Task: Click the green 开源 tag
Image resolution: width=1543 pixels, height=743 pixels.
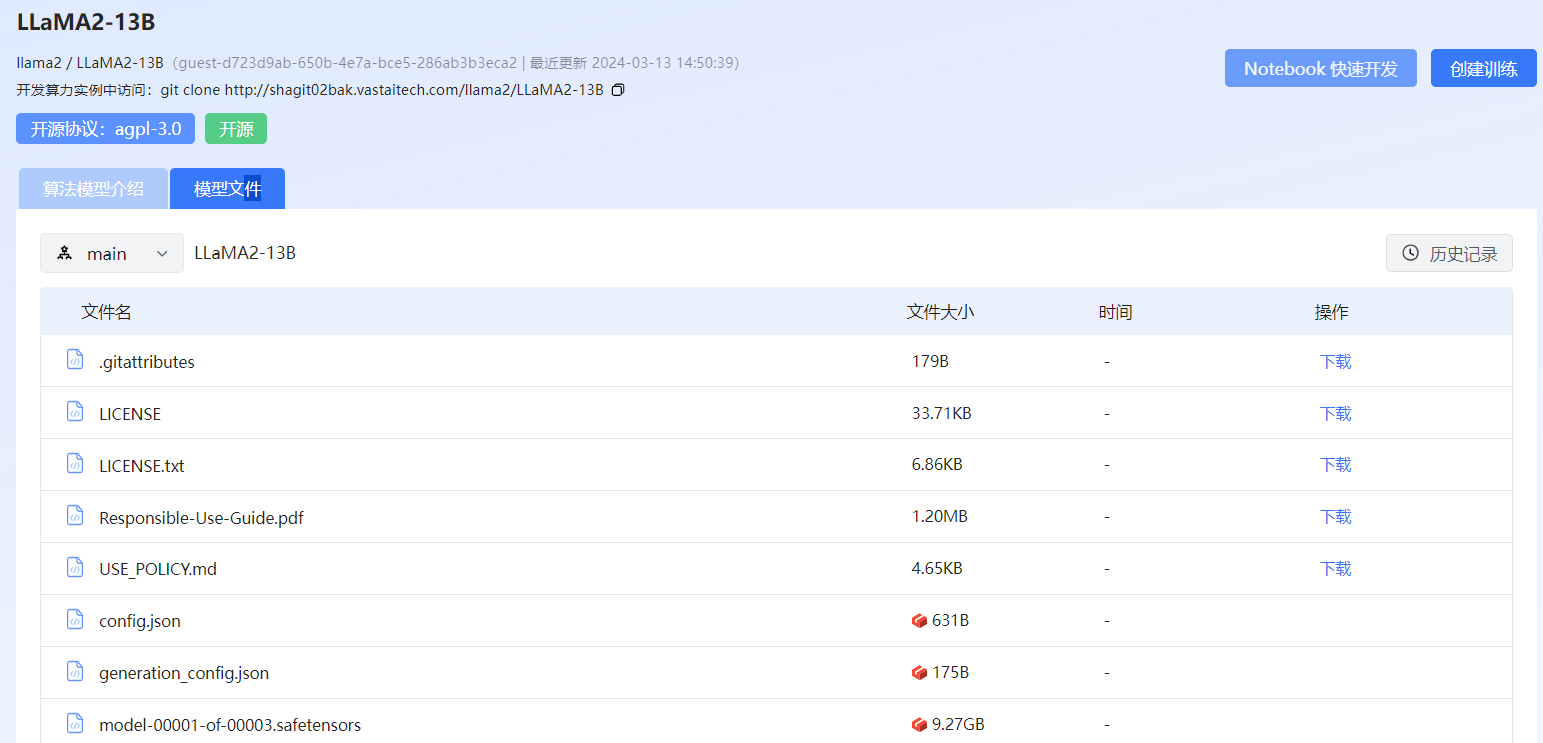Action: (236, 129)
